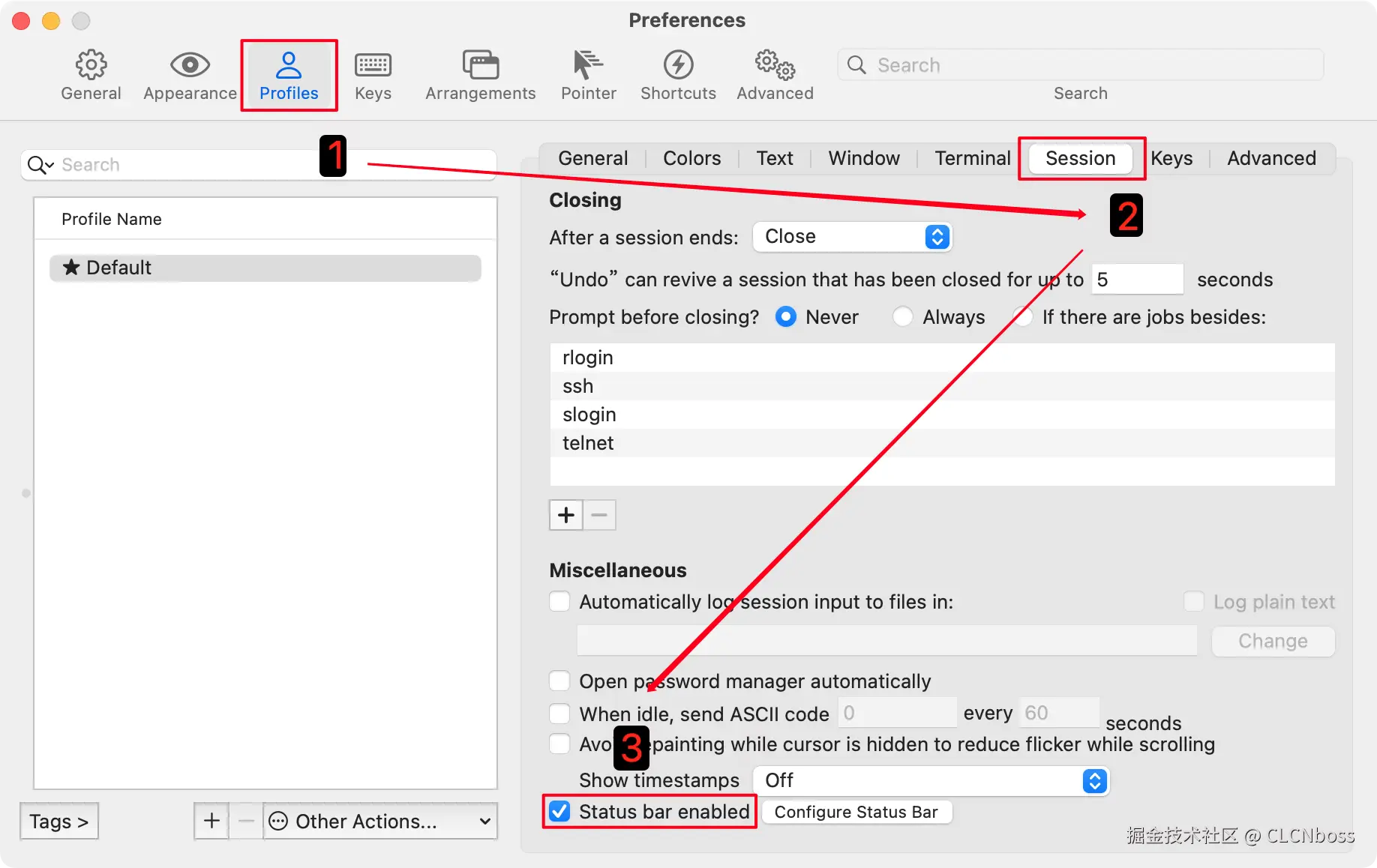This screenshot has width=1377, height=868.
Task: Select the telnet job row
Action: coord(942,443)
